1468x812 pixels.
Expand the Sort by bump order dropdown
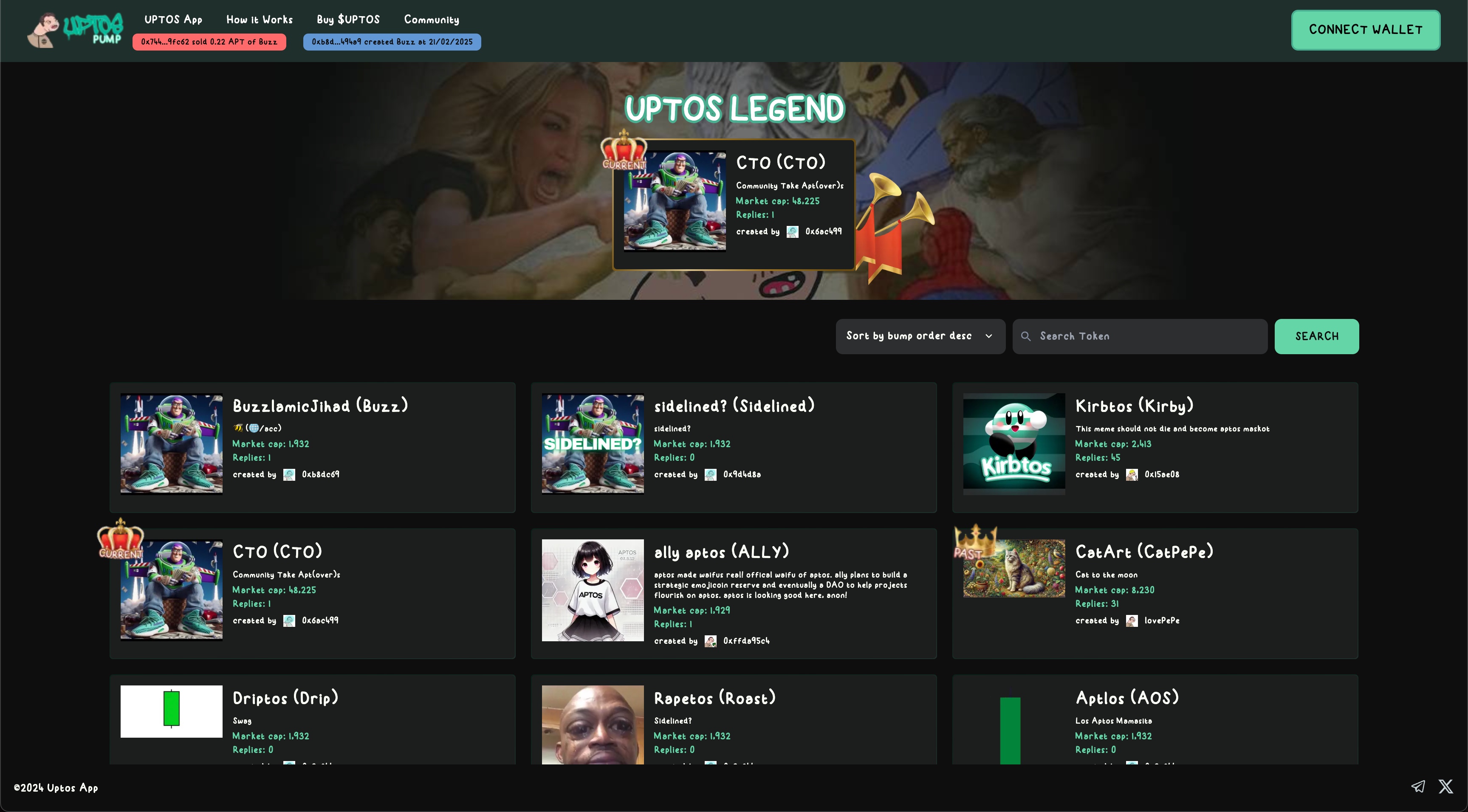[x=920, y=336]
